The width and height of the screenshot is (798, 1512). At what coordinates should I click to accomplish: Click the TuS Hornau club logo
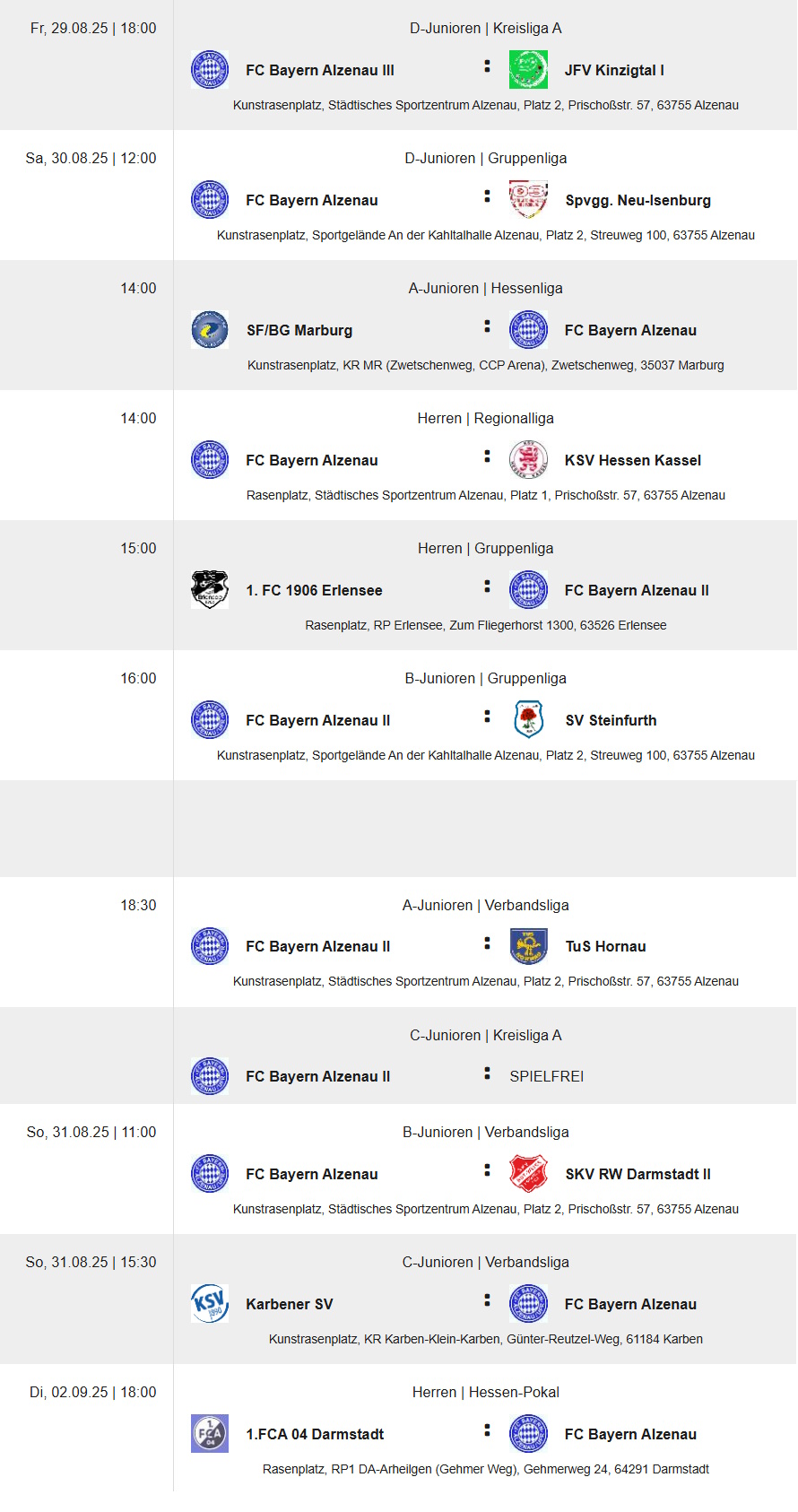528,946
